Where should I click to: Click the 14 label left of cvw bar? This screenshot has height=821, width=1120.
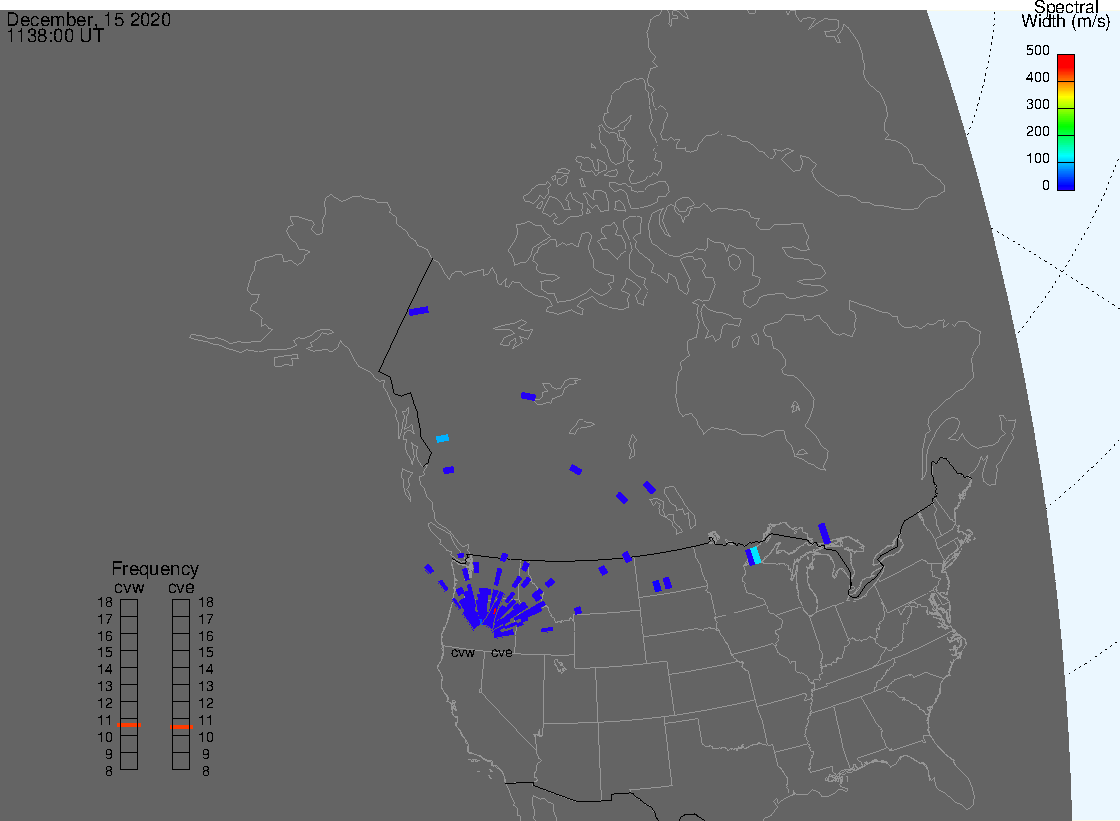click(105, 670)
